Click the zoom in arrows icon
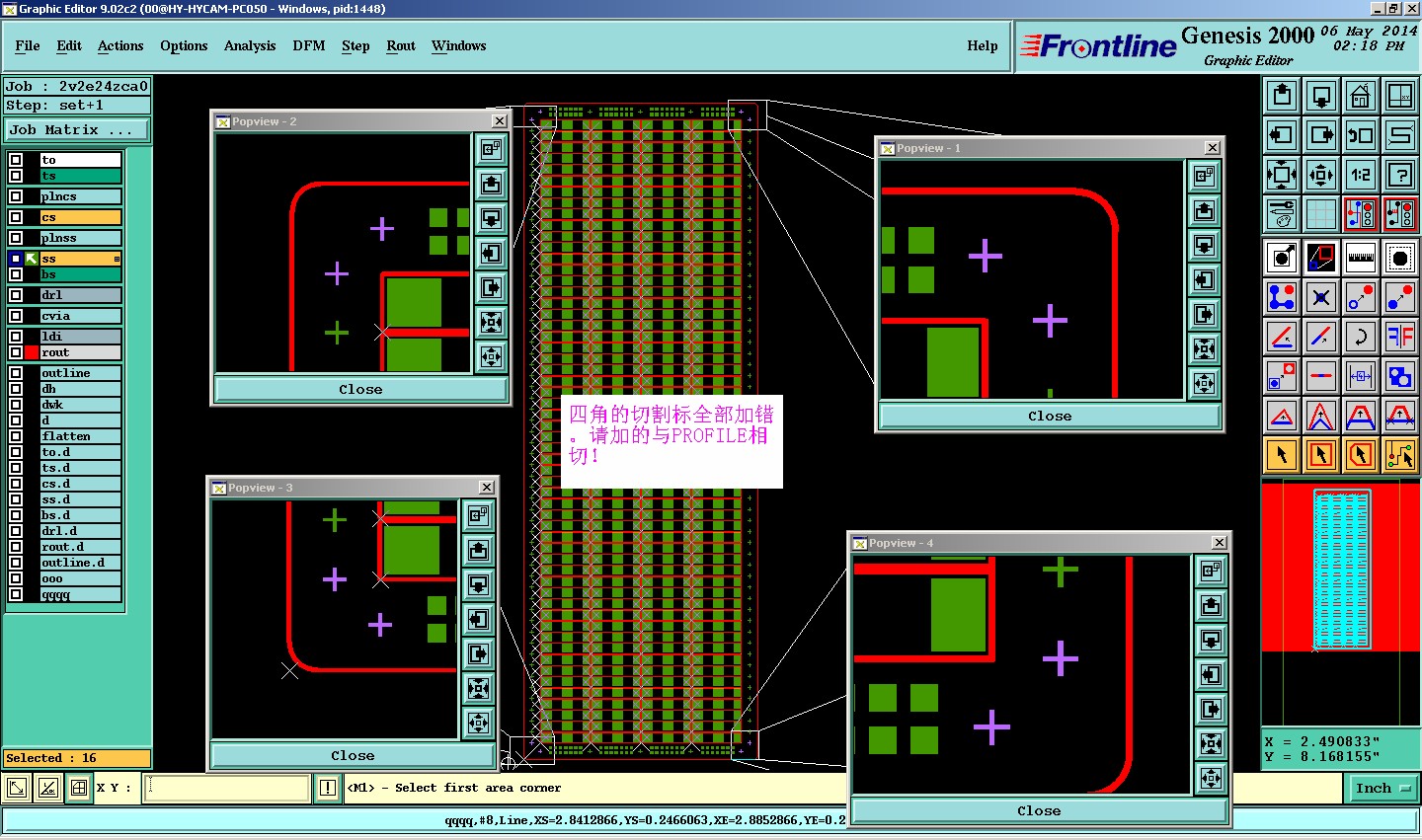The image size is (1422, 840). pos(1282,175)
